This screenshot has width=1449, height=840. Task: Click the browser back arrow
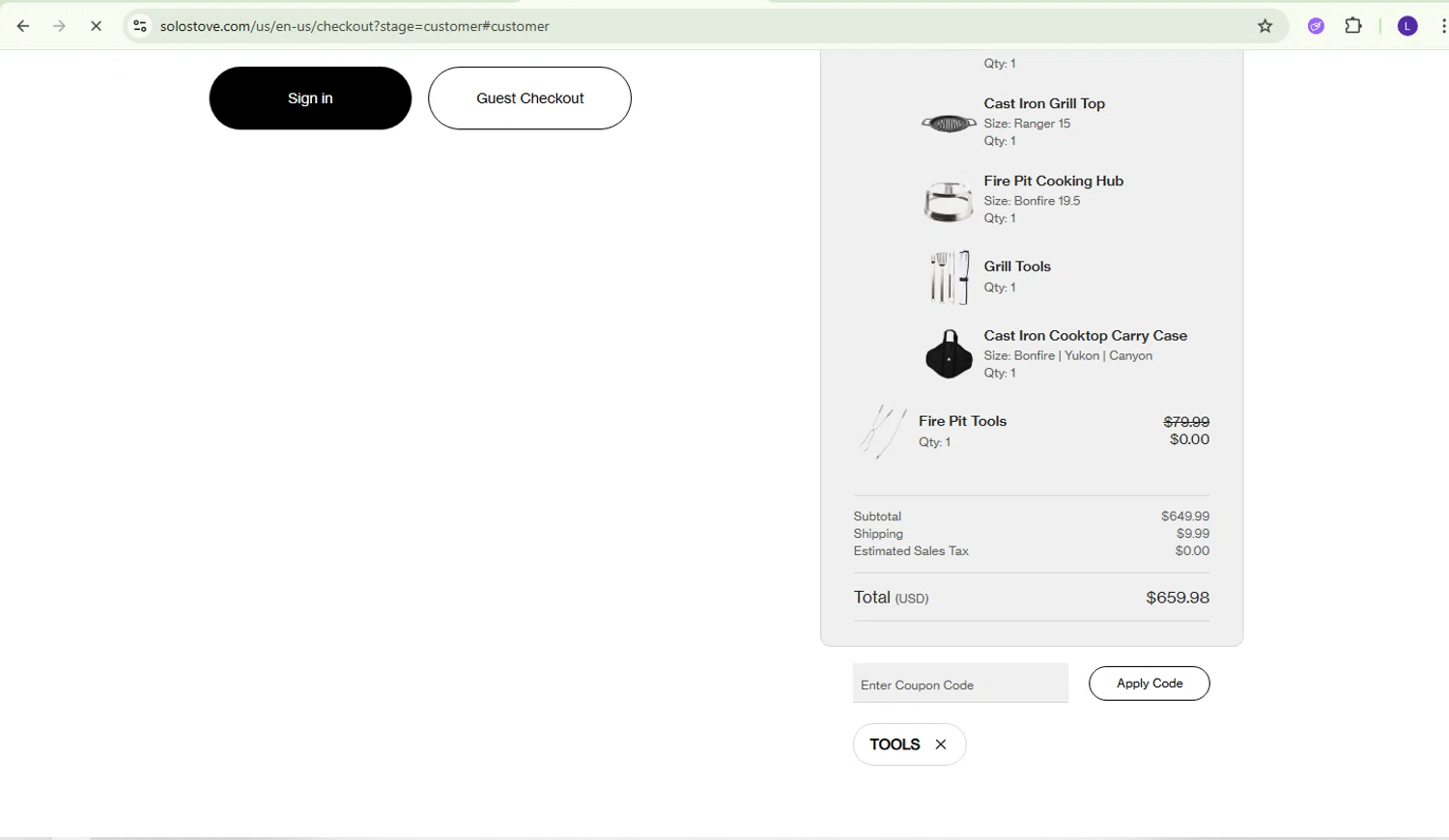pyautogui.click(x=23, y=26)
